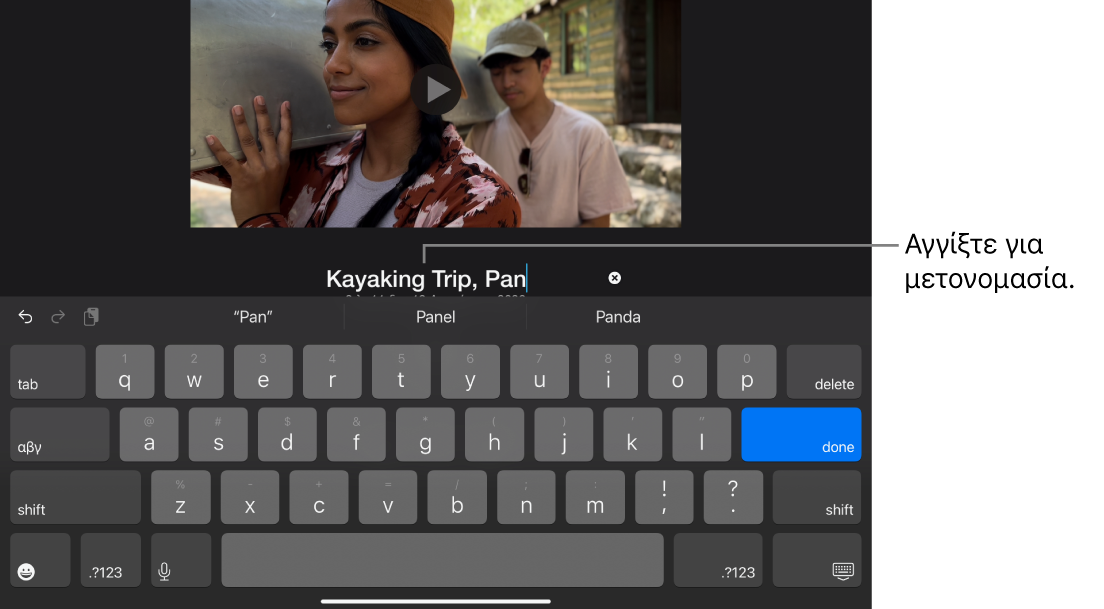The height and width of the screenshot is (609, 1104).
Task: Tap the z key
Action: tap(181, 497)
